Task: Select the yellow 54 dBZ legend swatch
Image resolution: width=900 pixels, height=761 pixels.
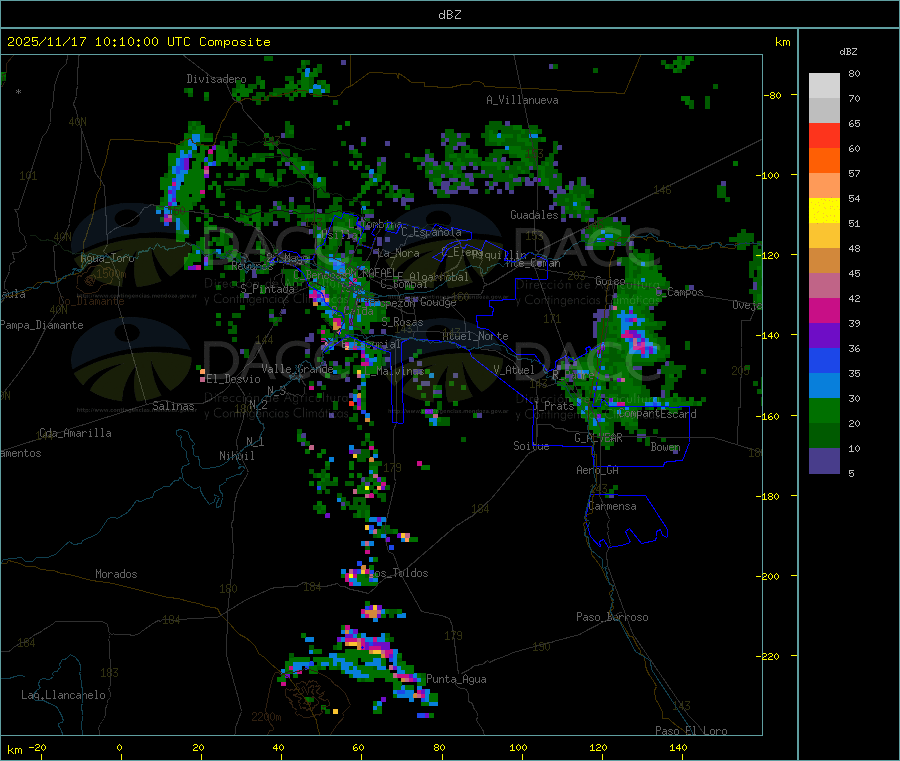Action: tap(824, 211)
